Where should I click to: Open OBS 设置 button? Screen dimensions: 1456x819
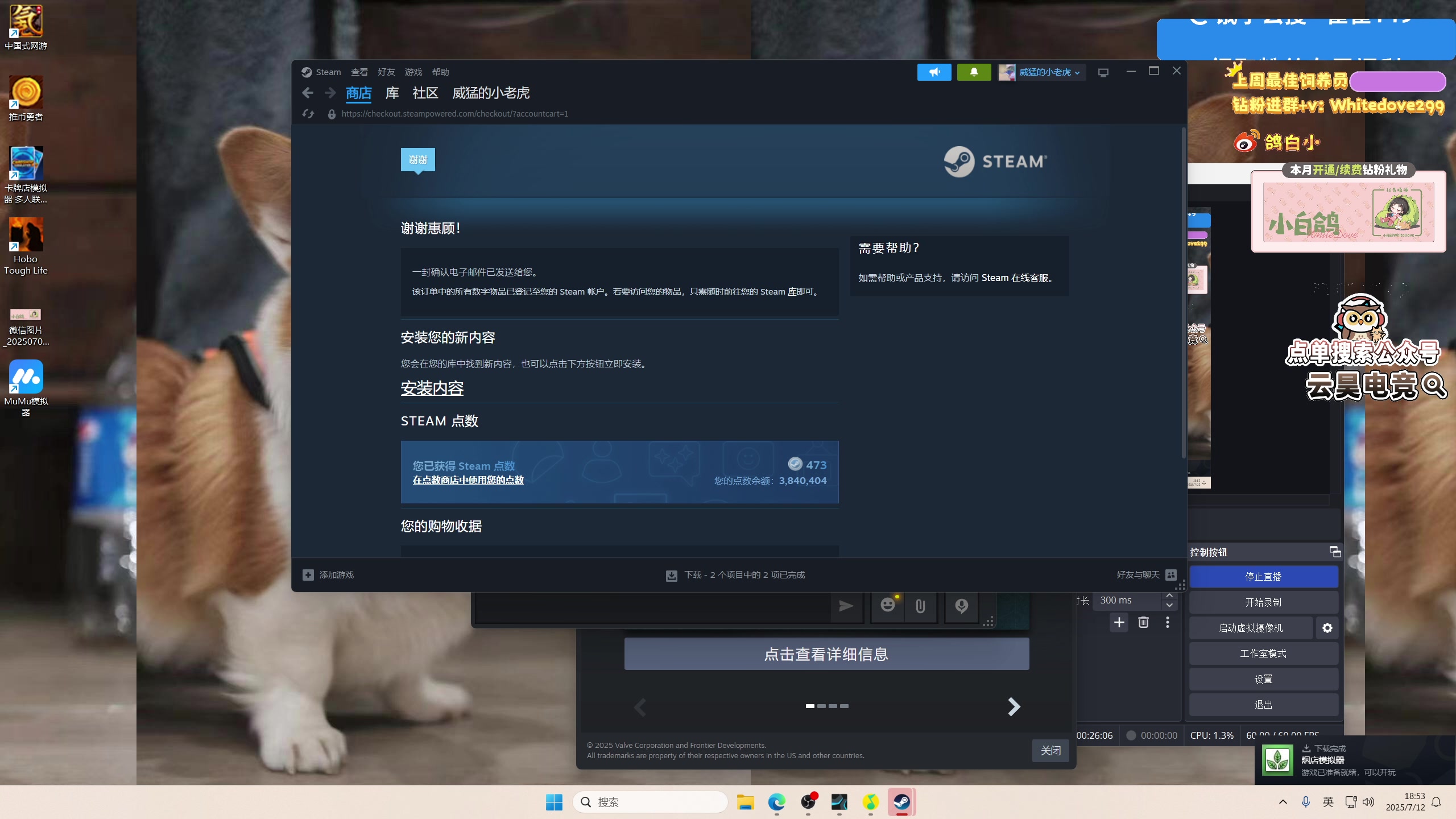(1263, 679)
